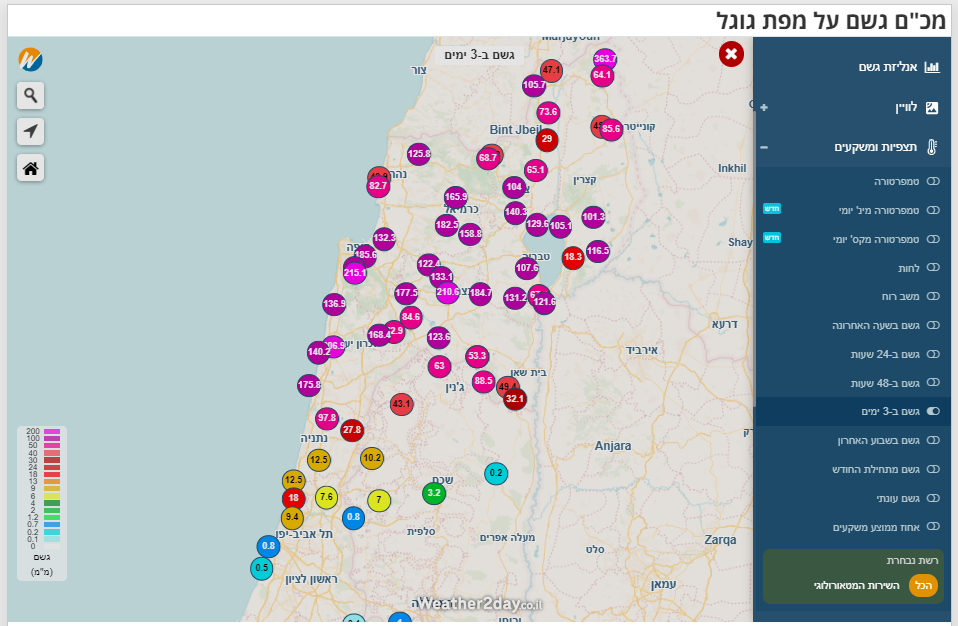The width and height of the screenshot is (958, 626).
Task: Click the 10.2 orange station marker
Action: click(371, 458)
